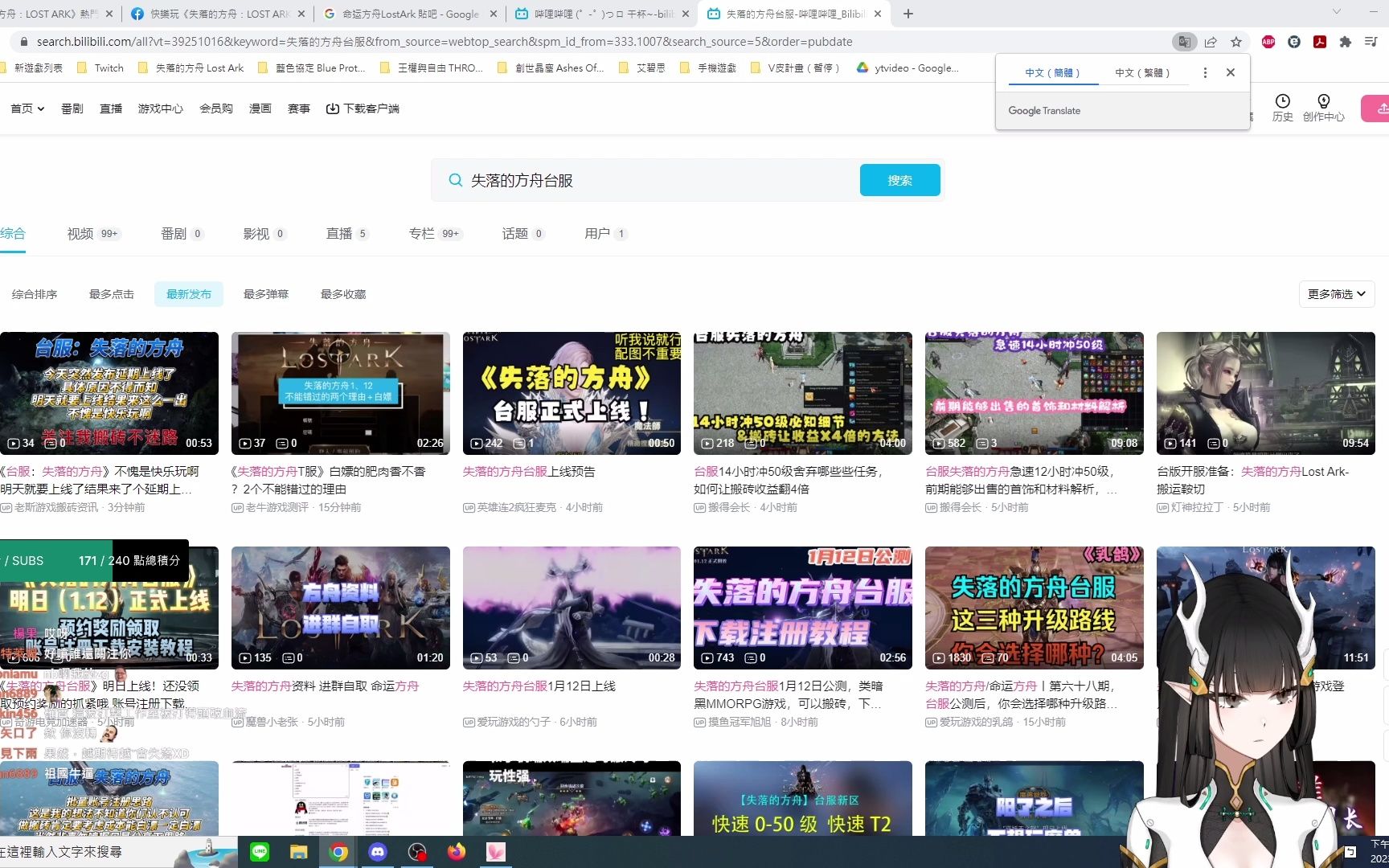
Task: Open the 这三种升级路线 video thumbnail
Action: (1035, 608)
